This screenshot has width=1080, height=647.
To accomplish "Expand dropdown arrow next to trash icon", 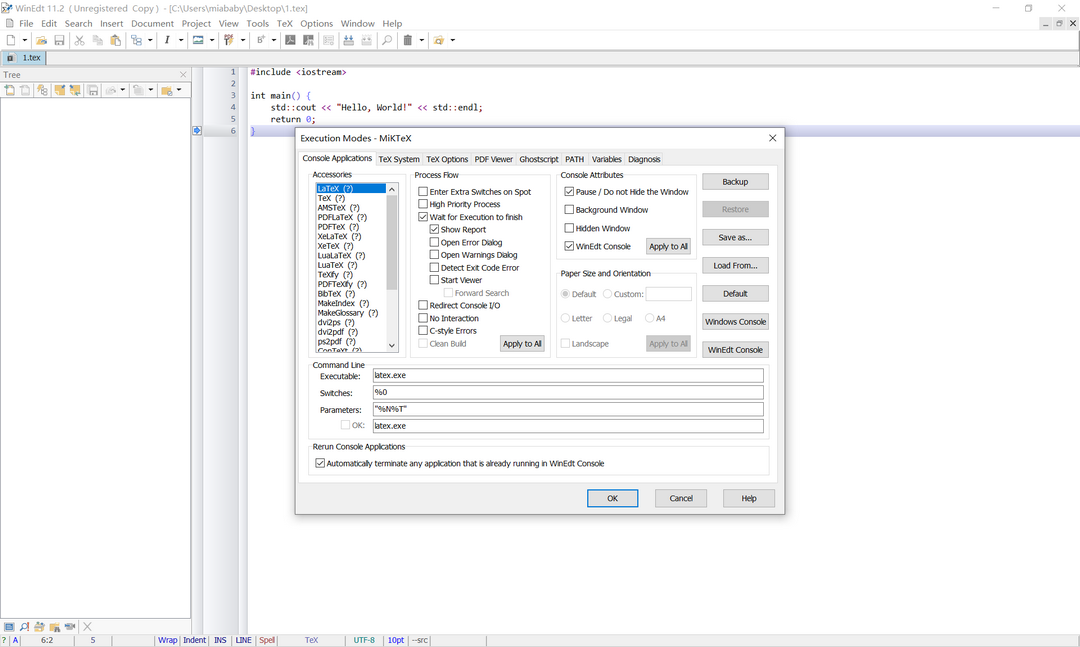I will [x=421, y=40].
